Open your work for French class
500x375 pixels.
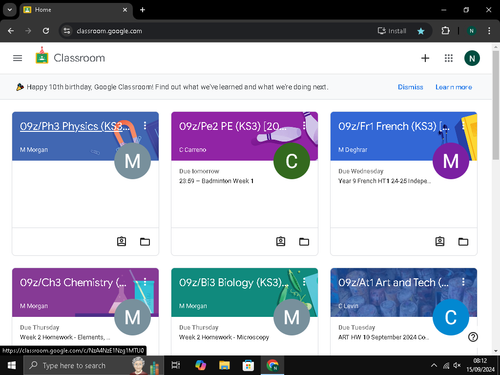(x=440, y=241)
